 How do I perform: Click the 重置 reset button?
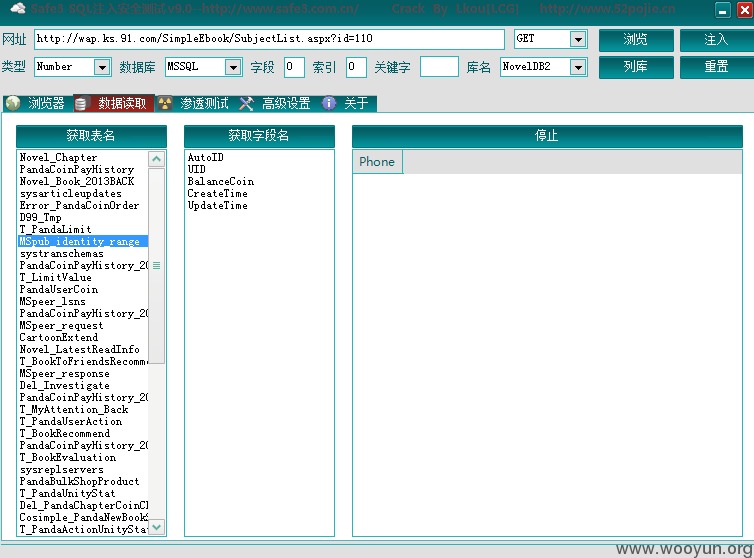point(716,66)
